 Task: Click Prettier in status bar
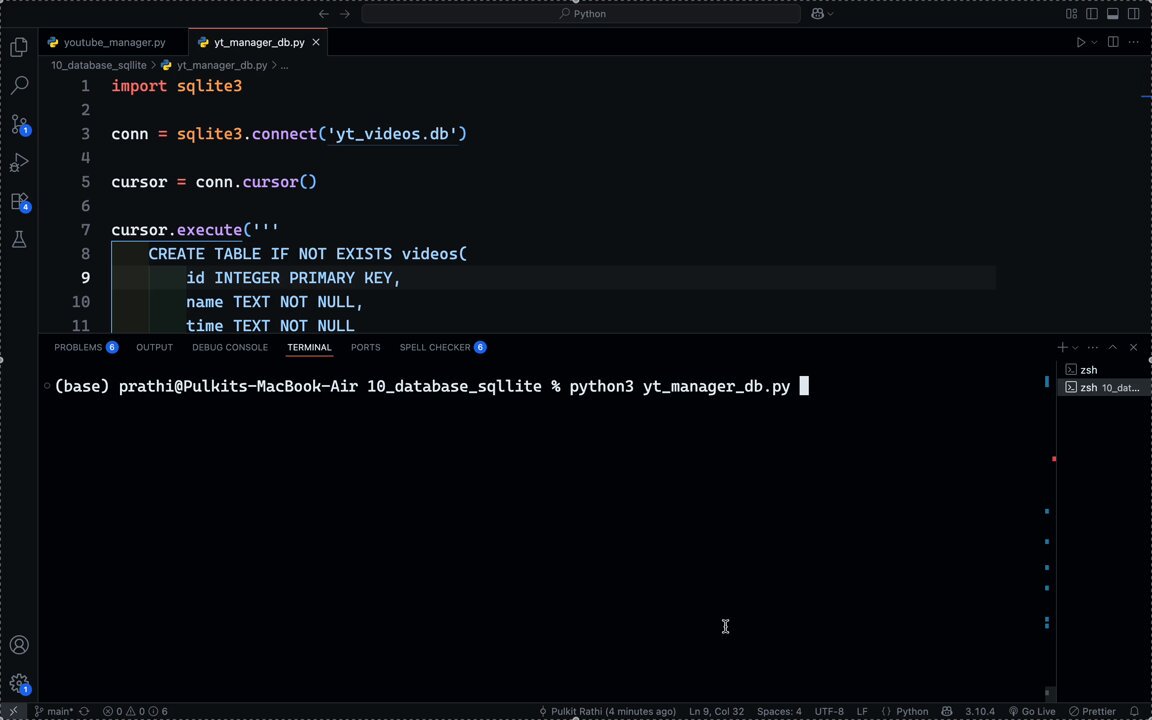pos(1092,711)
